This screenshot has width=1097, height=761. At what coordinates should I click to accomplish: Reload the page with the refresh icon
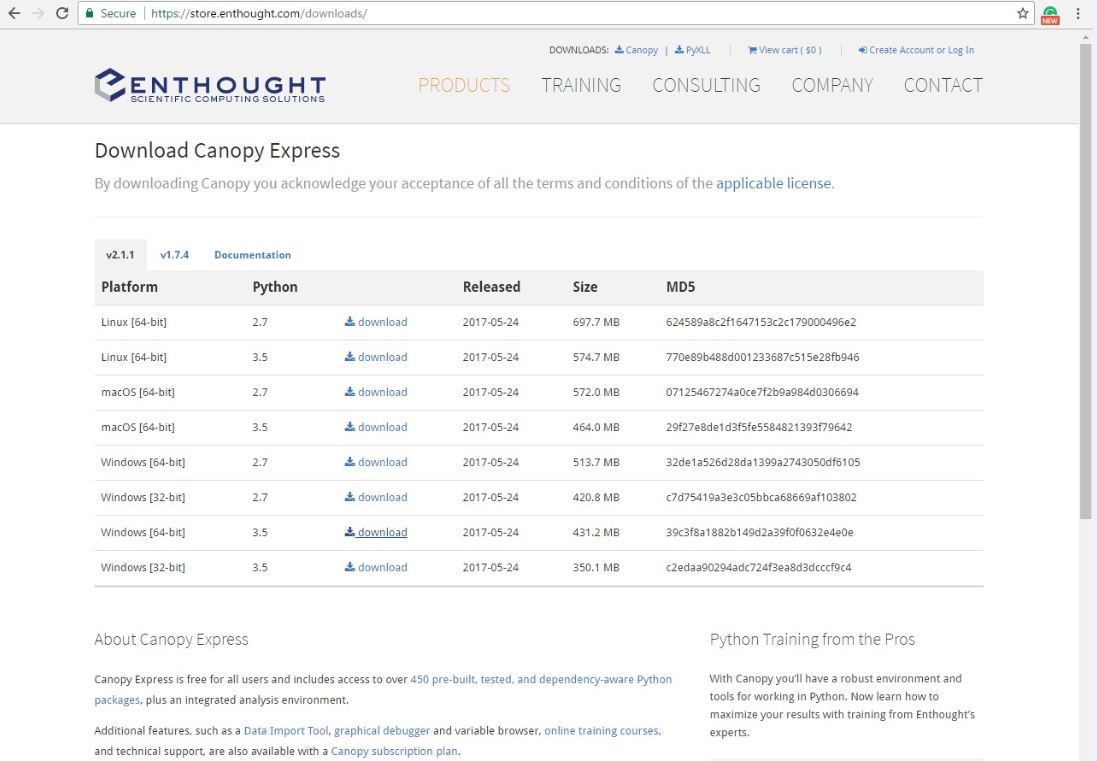pyautogui.click(x=62, y=13)
